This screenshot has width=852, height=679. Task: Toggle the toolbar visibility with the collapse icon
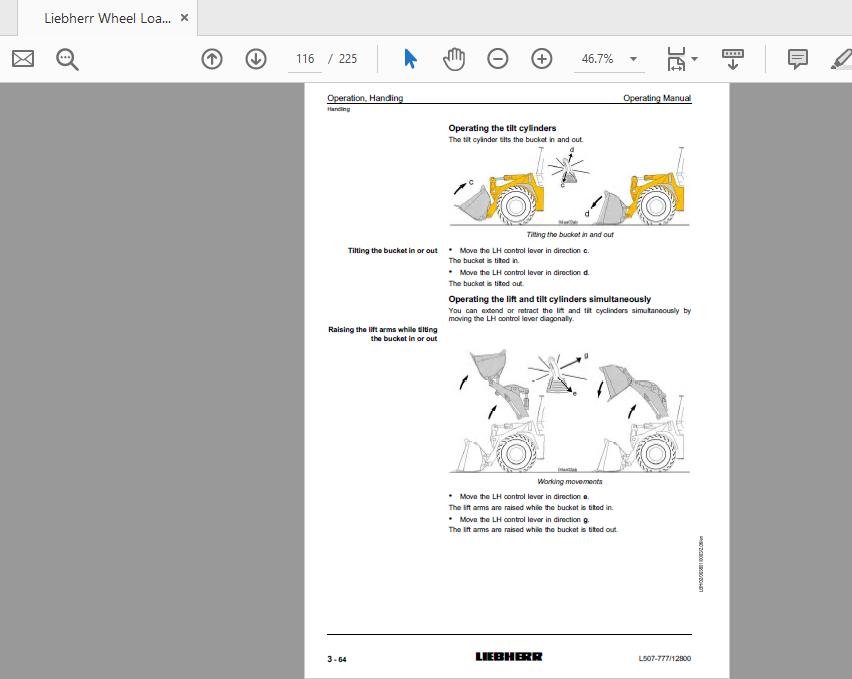733,59
